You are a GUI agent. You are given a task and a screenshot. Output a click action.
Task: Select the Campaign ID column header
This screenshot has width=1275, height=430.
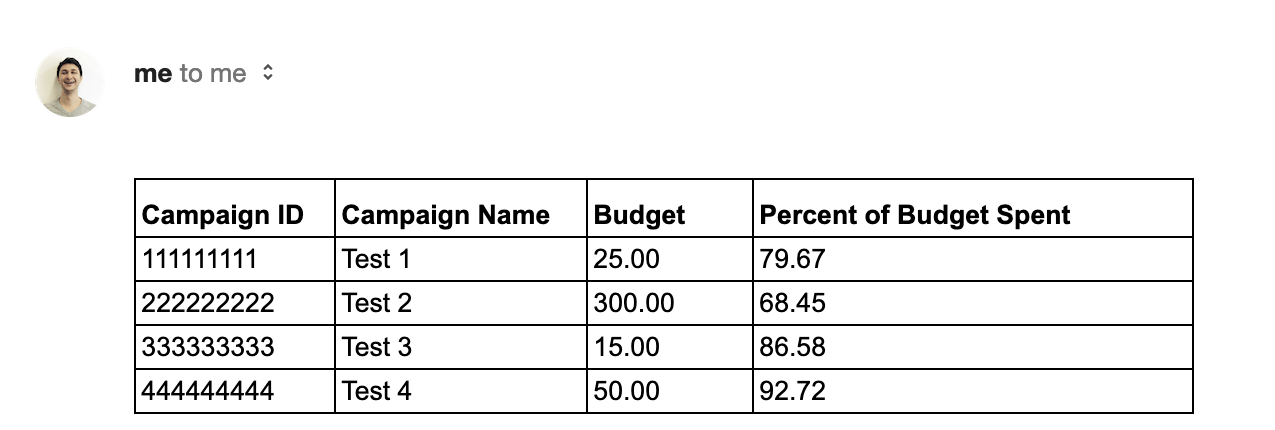[222, 215]
